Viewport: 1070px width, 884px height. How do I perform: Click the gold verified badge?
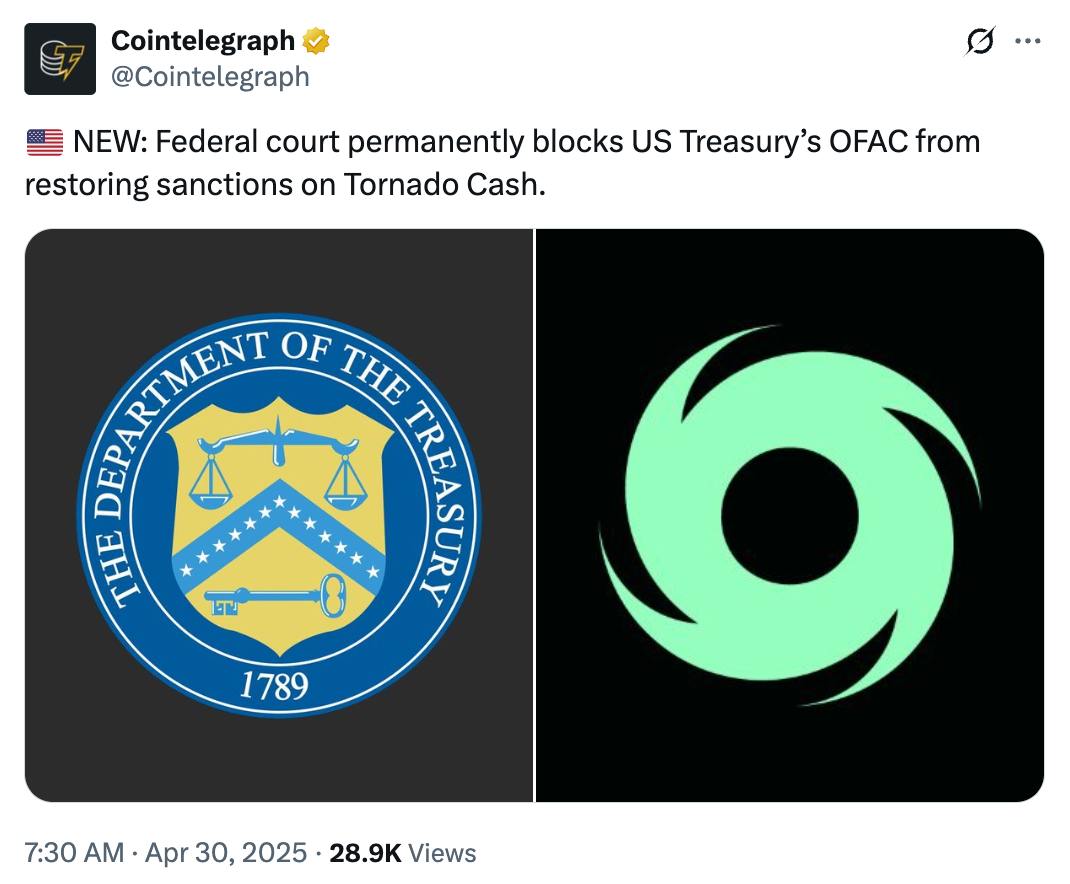coord(316,41)
